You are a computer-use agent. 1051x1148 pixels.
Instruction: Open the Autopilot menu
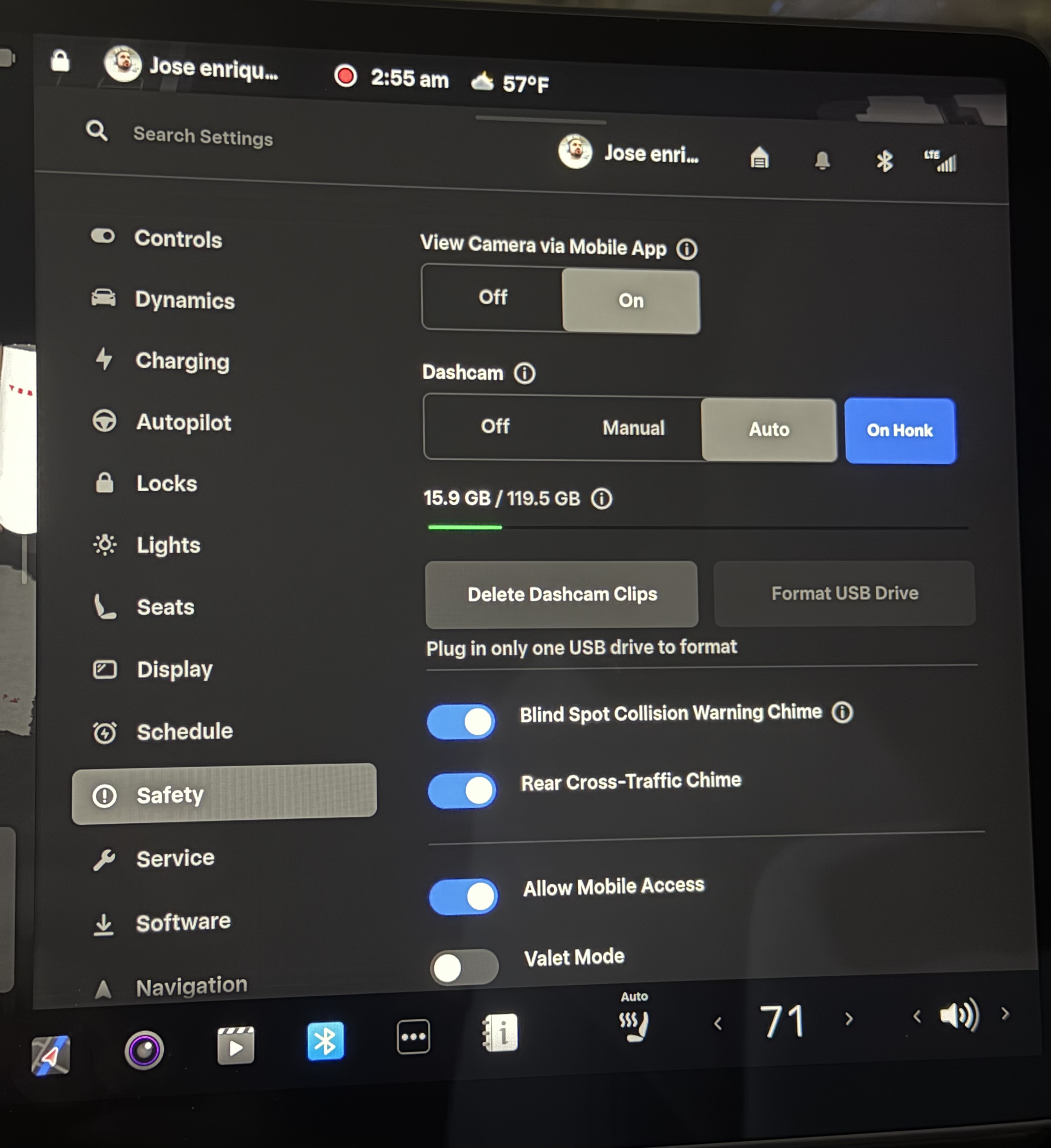162,422
